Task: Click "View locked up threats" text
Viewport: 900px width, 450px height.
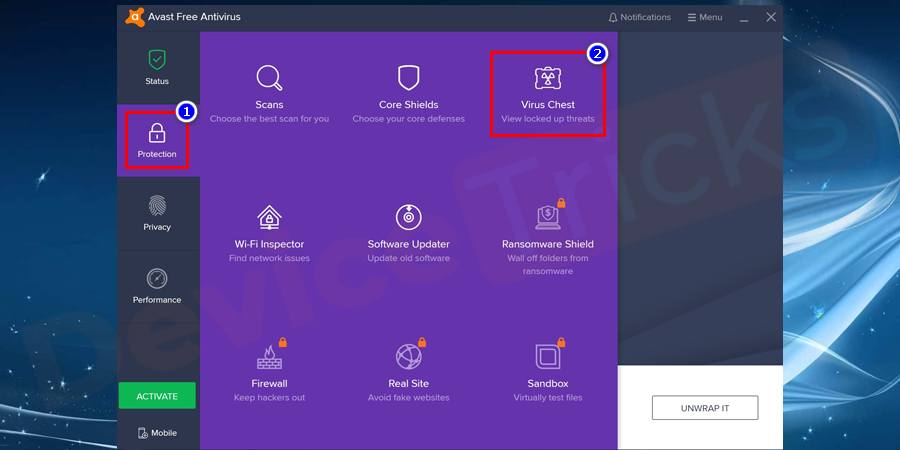Action: (548, 119)
